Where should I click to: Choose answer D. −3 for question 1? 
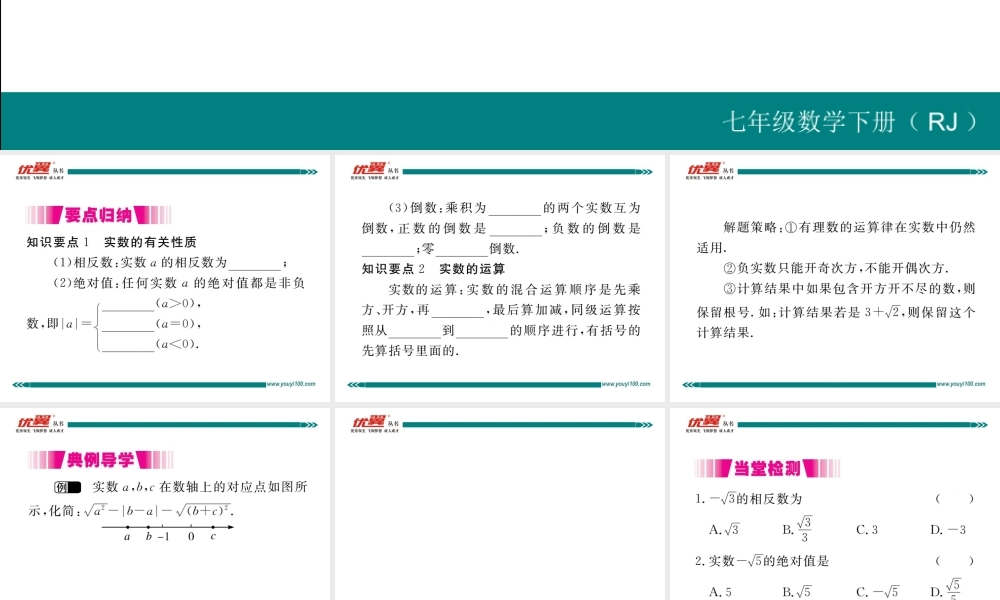947,530
